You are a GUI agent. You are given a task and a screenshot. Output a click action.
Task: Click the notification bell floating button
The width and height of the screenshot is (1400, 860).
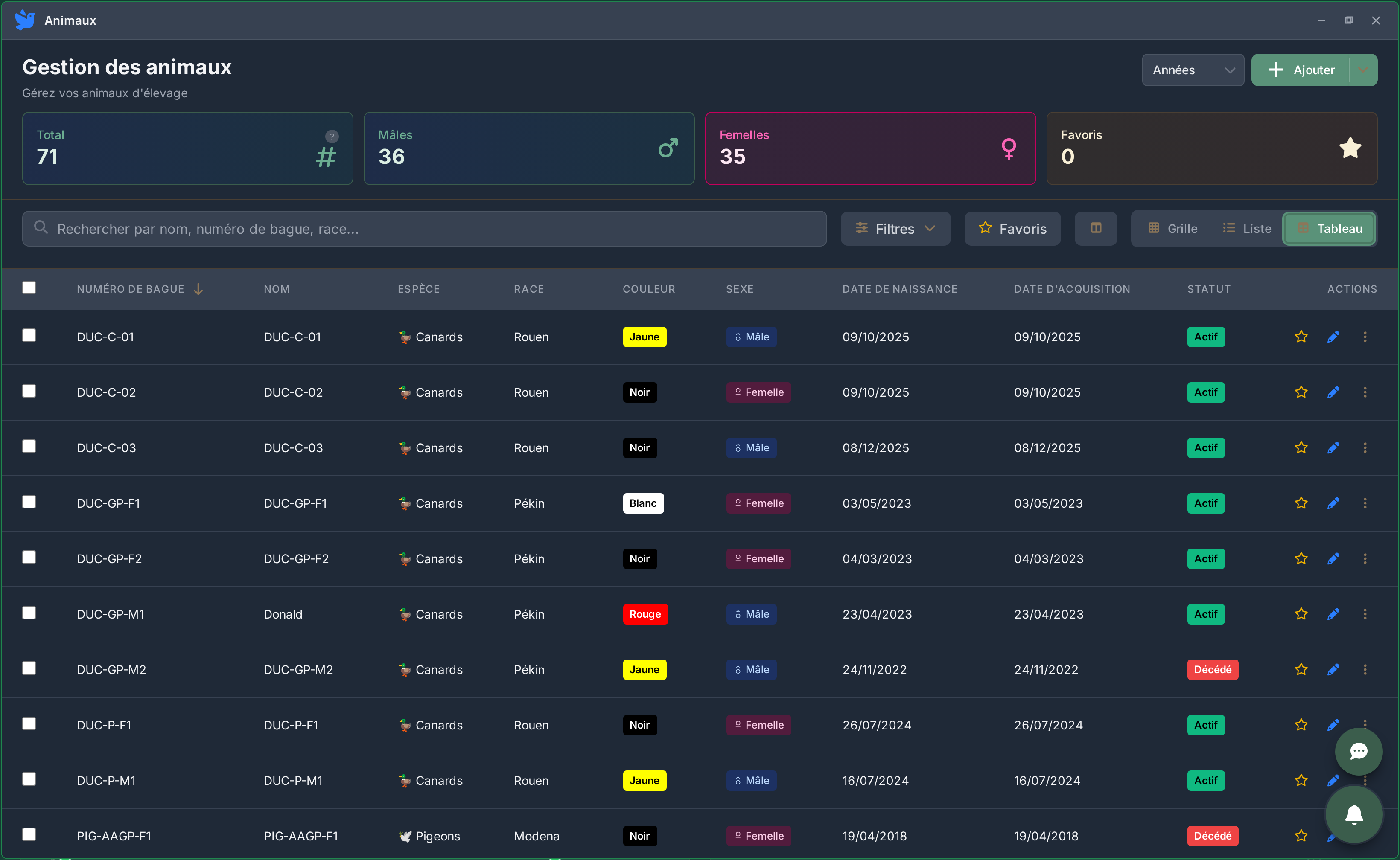point(1354,814)
